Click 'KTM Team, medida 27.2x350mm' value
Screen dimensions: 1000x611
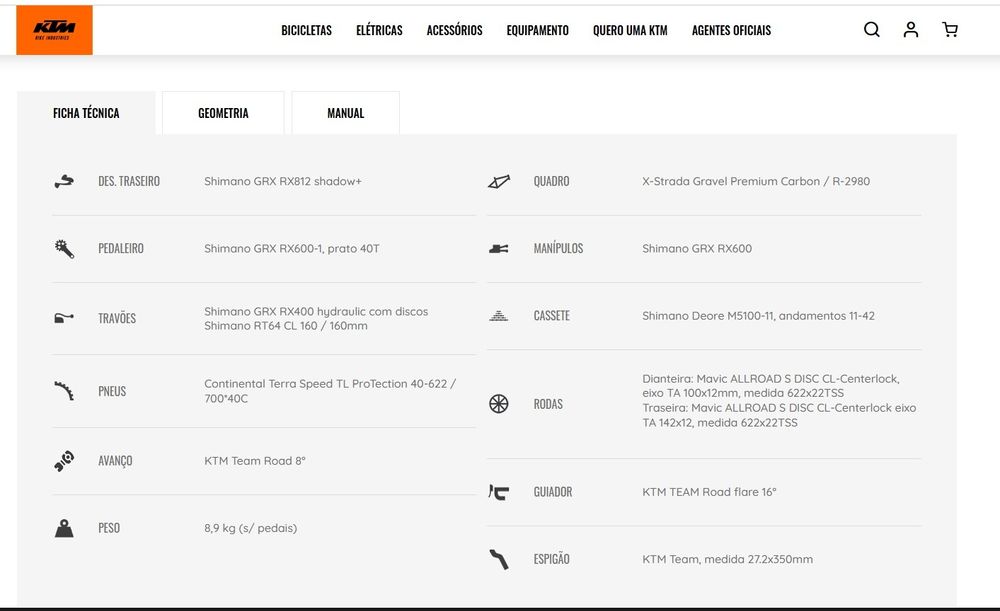click(727, 559)
